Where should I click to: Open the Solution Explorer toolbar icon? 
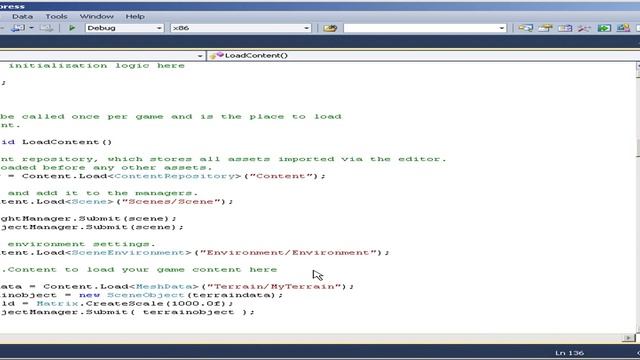[x=526, y=28]
